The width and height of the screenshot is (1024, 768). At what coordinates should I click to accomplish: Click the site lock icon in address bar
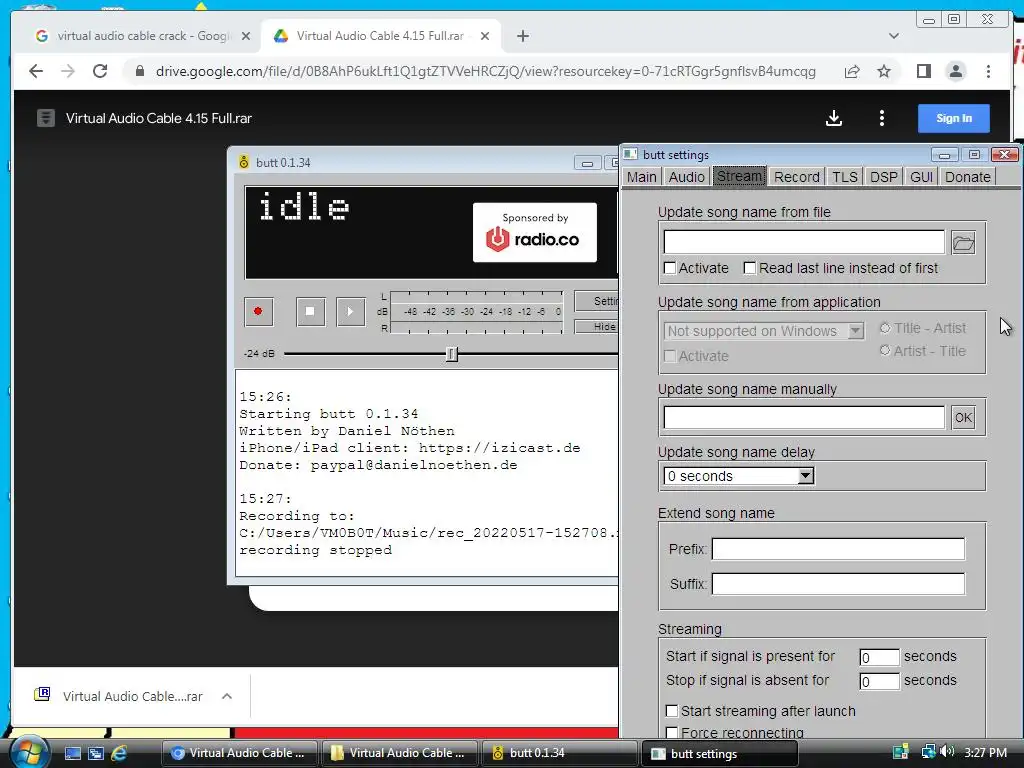(140, 71)
